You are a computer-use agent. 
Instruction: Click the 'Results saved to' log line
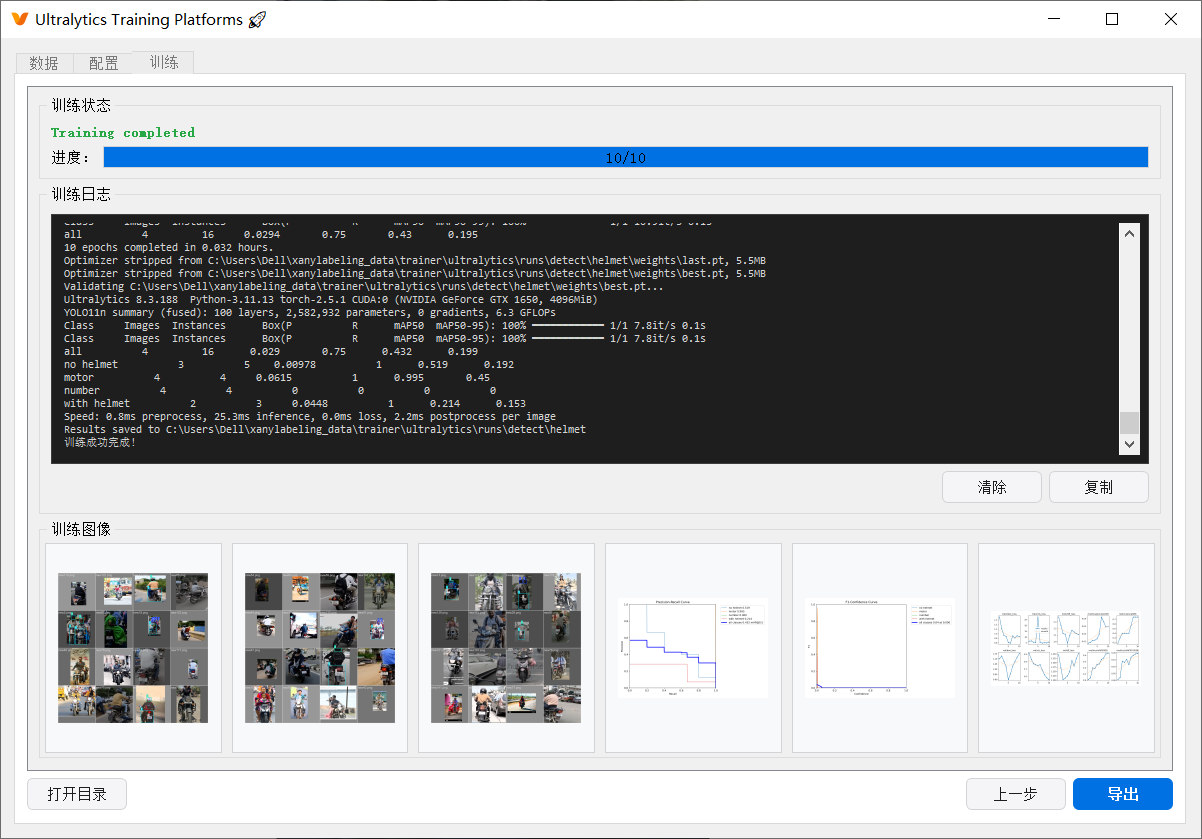(x=325, y=429)
